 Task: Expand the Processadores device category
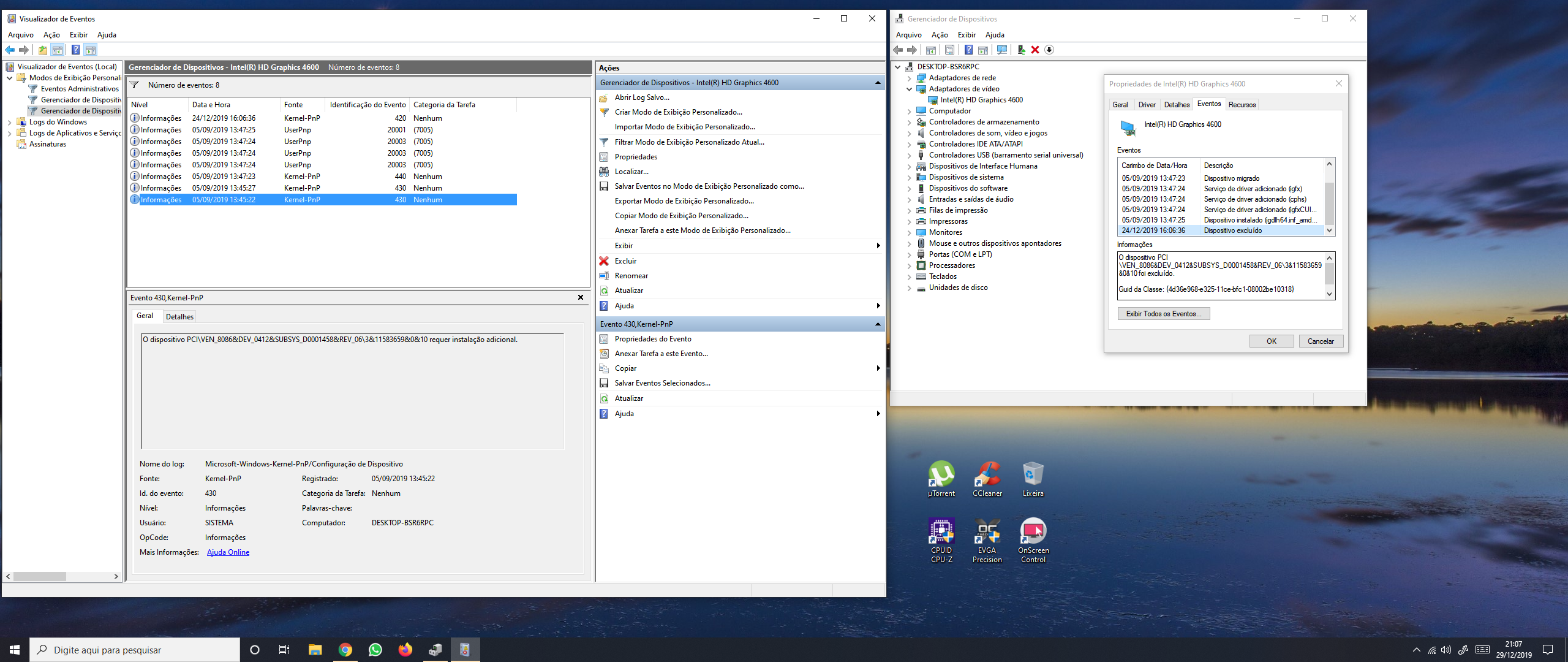pyautogui.click(x=909, y=265)
